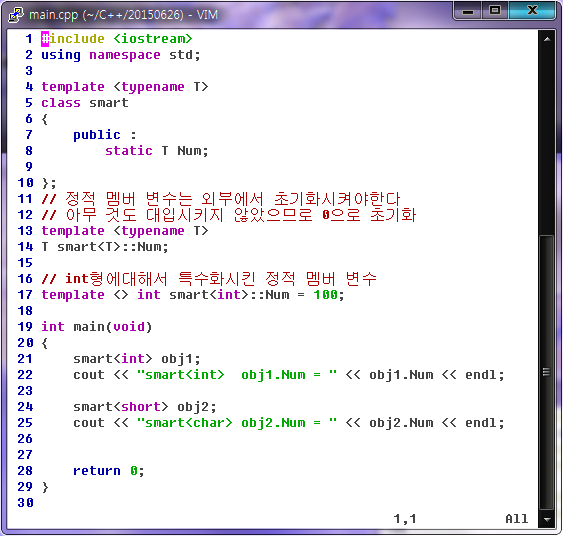
Task: Click the scrollbar up arrow
Action: click(546, 39)
